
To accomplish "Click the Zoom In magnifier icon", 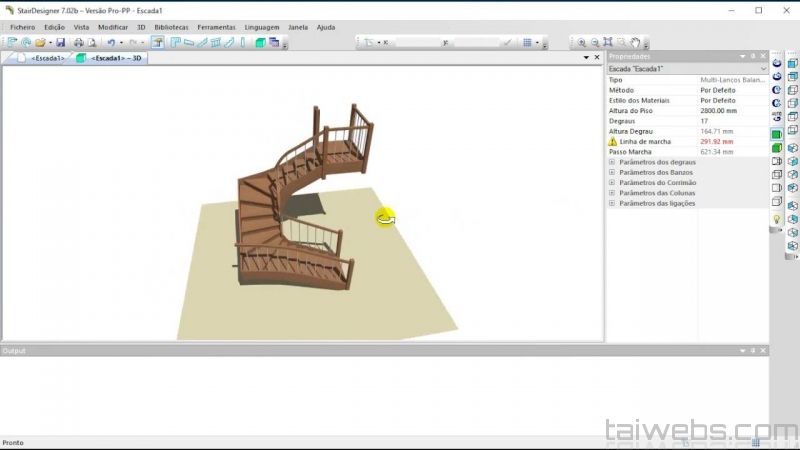I will tap(582, 43).
